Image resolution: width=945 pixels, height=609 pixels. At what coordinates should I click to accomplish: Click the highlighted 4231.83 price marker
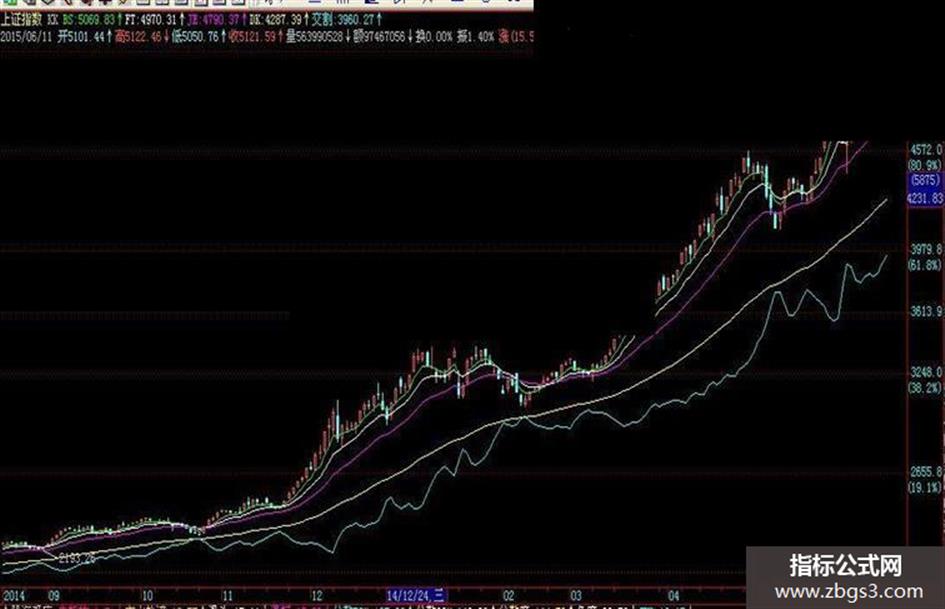[926, 198]
